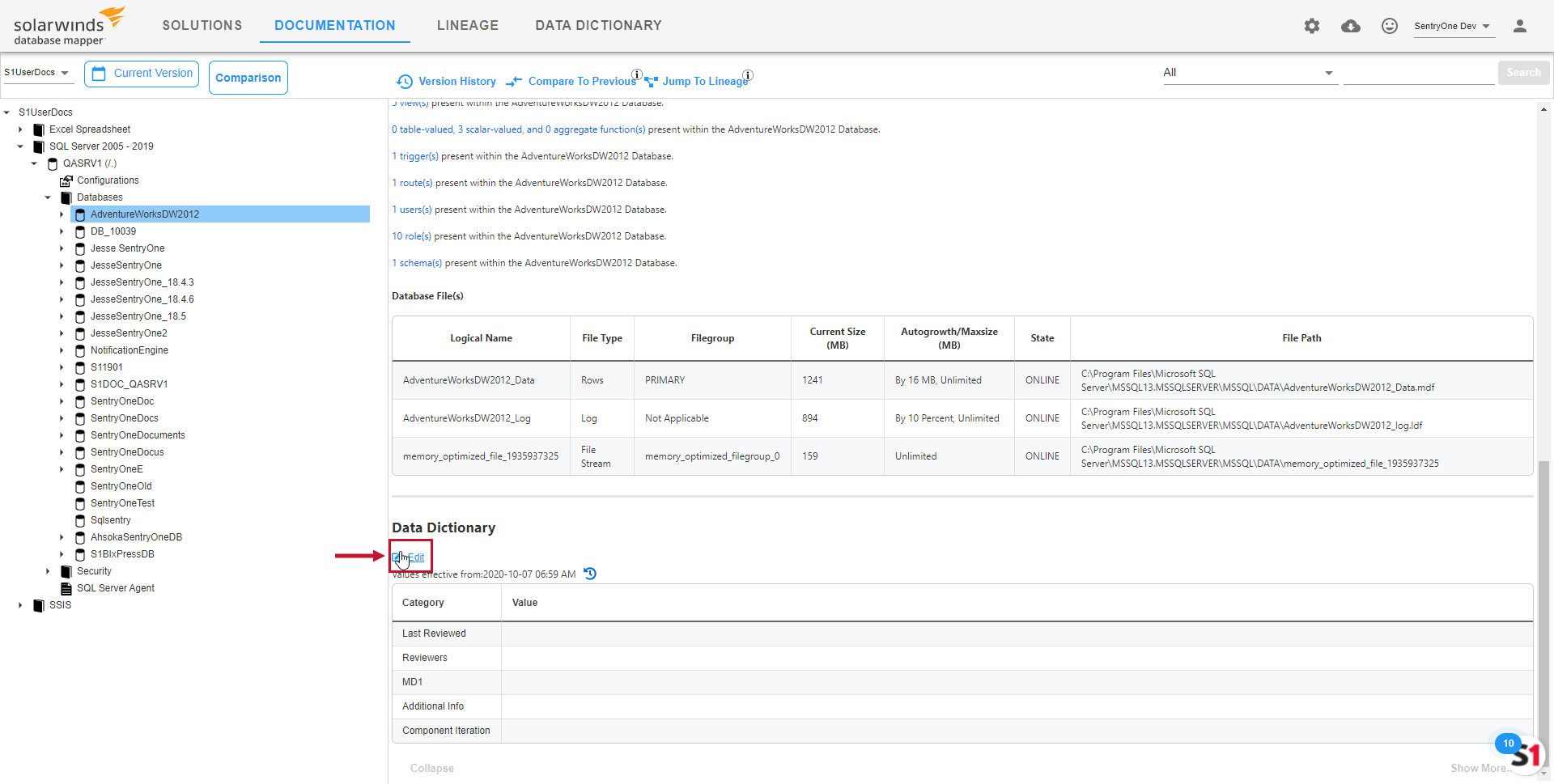Collapse the S1UserDocs root node
Viewport: 1554px width, 784px height.
(7, 112)
